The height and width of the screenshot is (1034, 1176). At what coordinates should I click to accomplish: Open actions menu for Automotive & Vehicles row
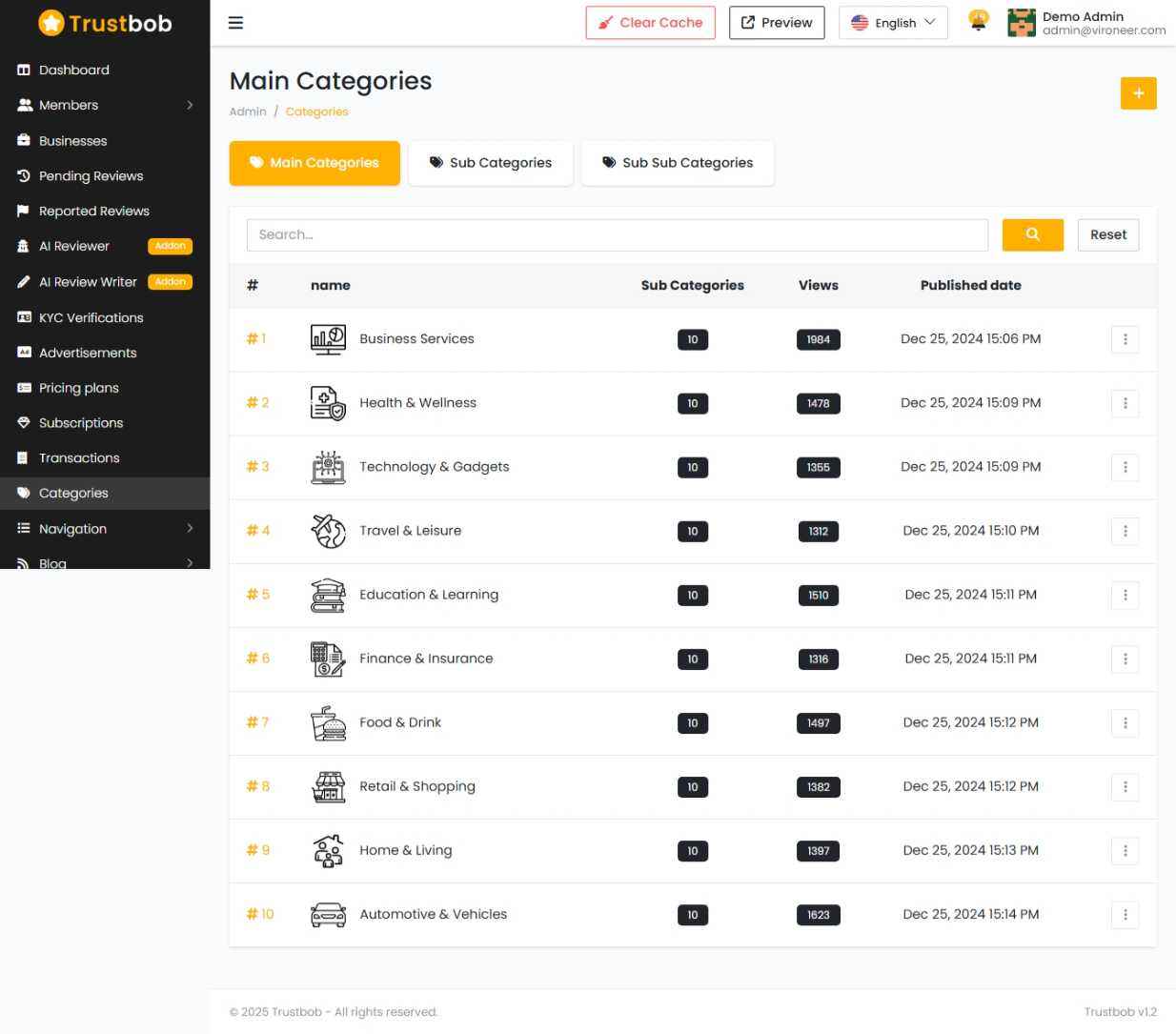(1125, 914)
